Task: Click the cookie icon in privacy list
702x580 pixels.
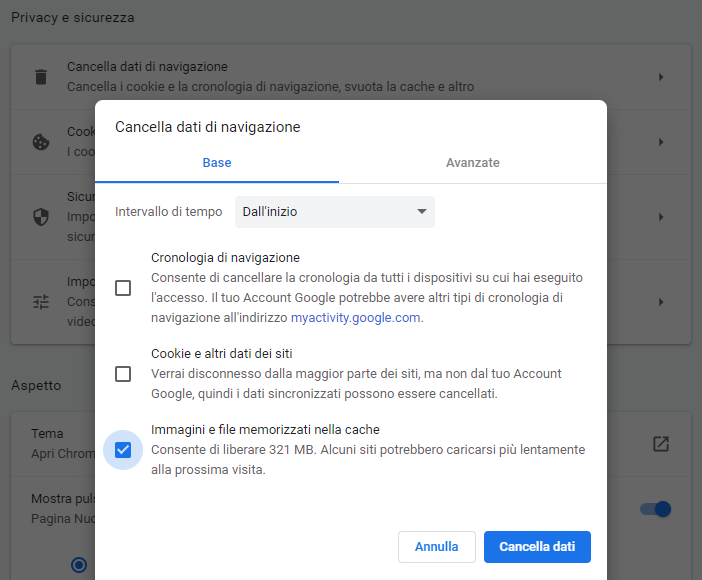Action: (41, 142)
